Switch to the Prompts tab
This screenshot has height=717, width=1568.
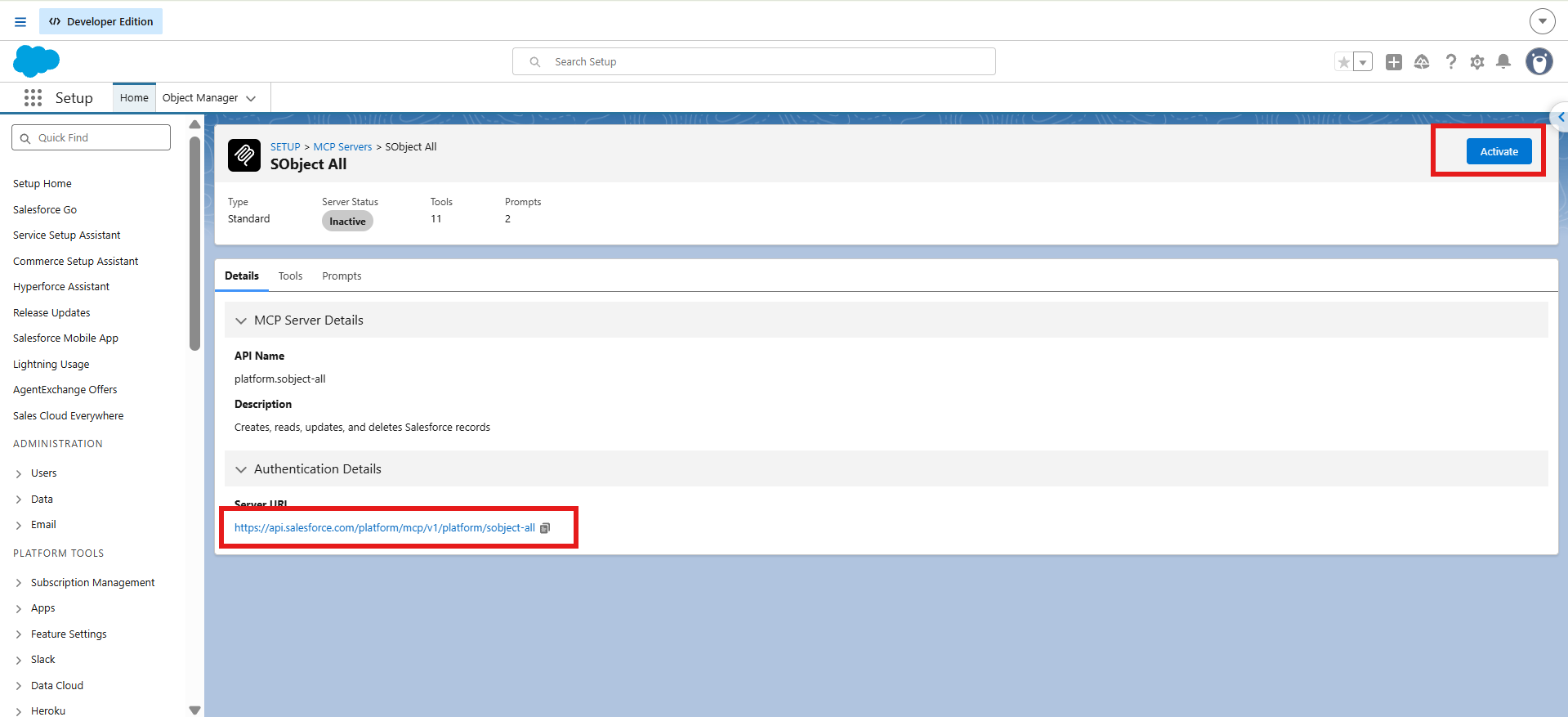click(342, 276)
